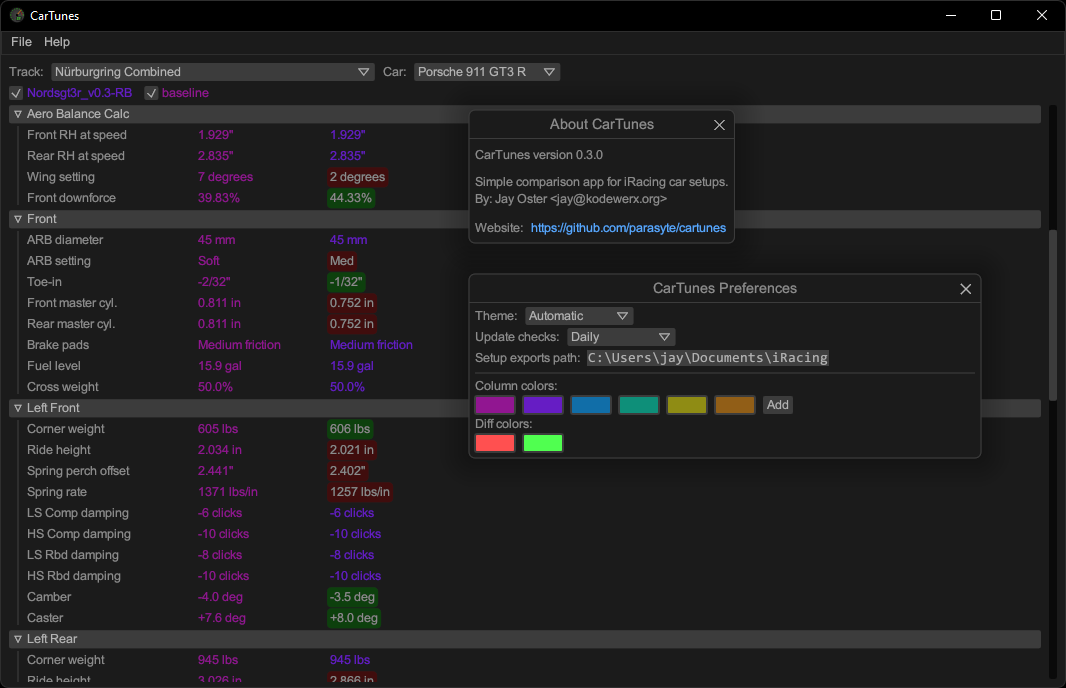Click the Wing setting row label

[61, 177]
